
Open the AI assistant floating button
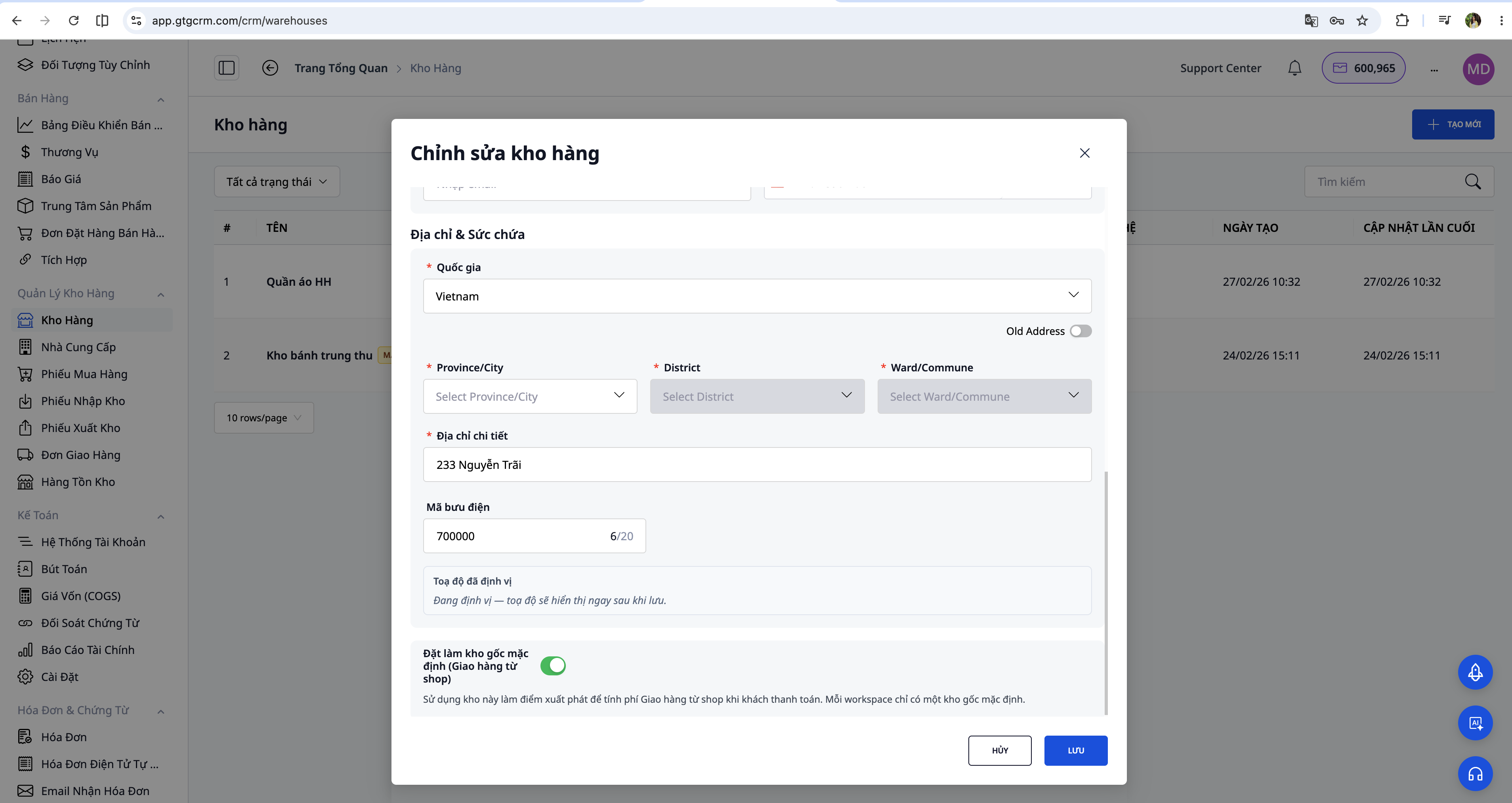(x=1475, y=723)
